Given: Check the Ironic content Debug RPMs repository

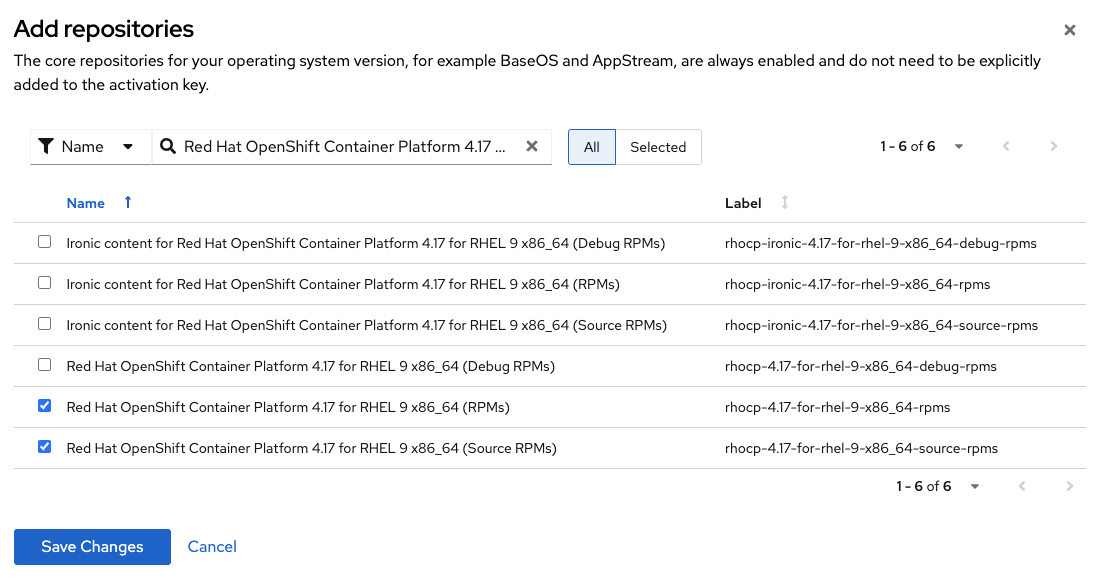Looking at the screenshot, I should point(44,241).
